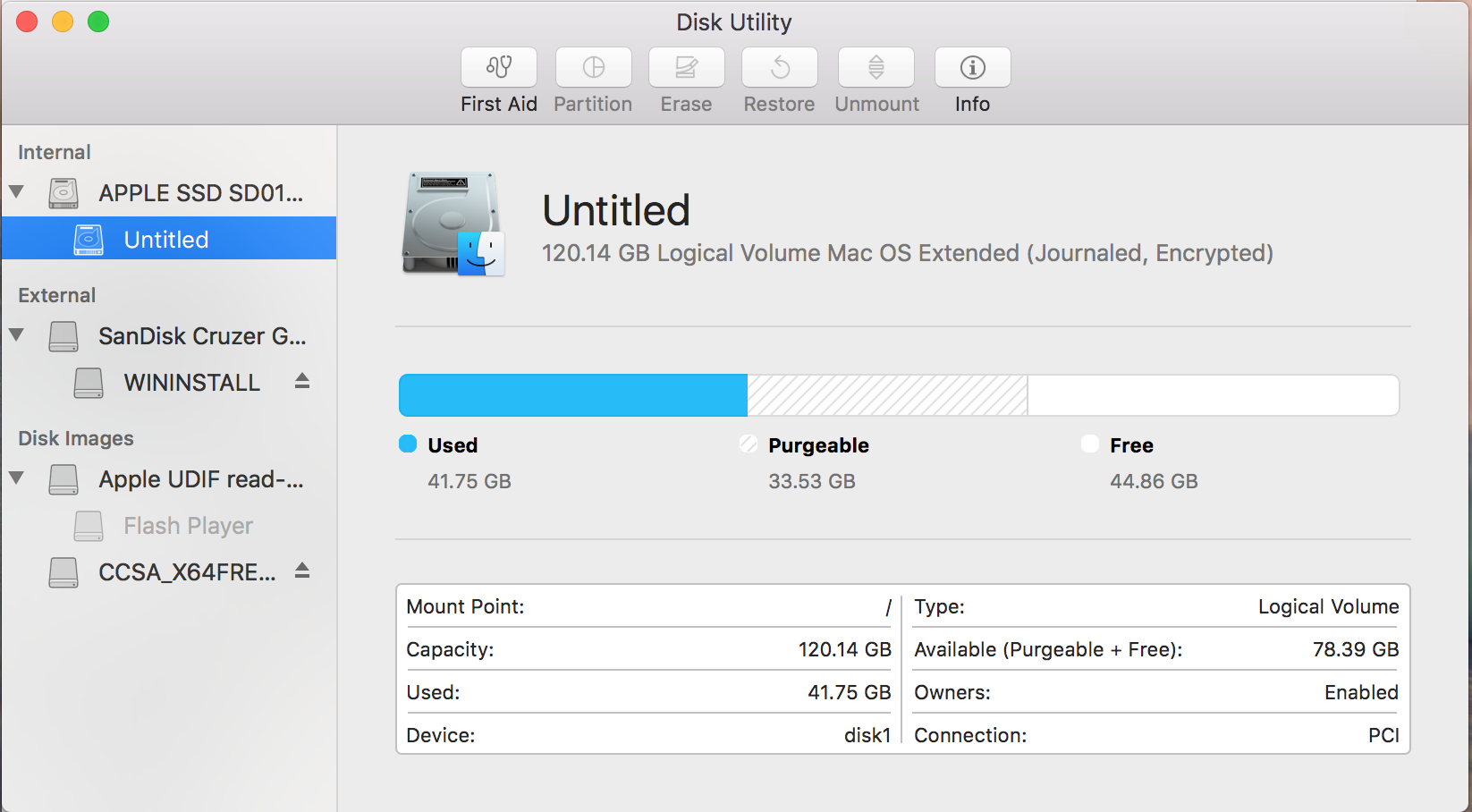Screen dimensions: 1472x812
Task: Click the Purgeable legend indicator
Action: coord(748,444)
